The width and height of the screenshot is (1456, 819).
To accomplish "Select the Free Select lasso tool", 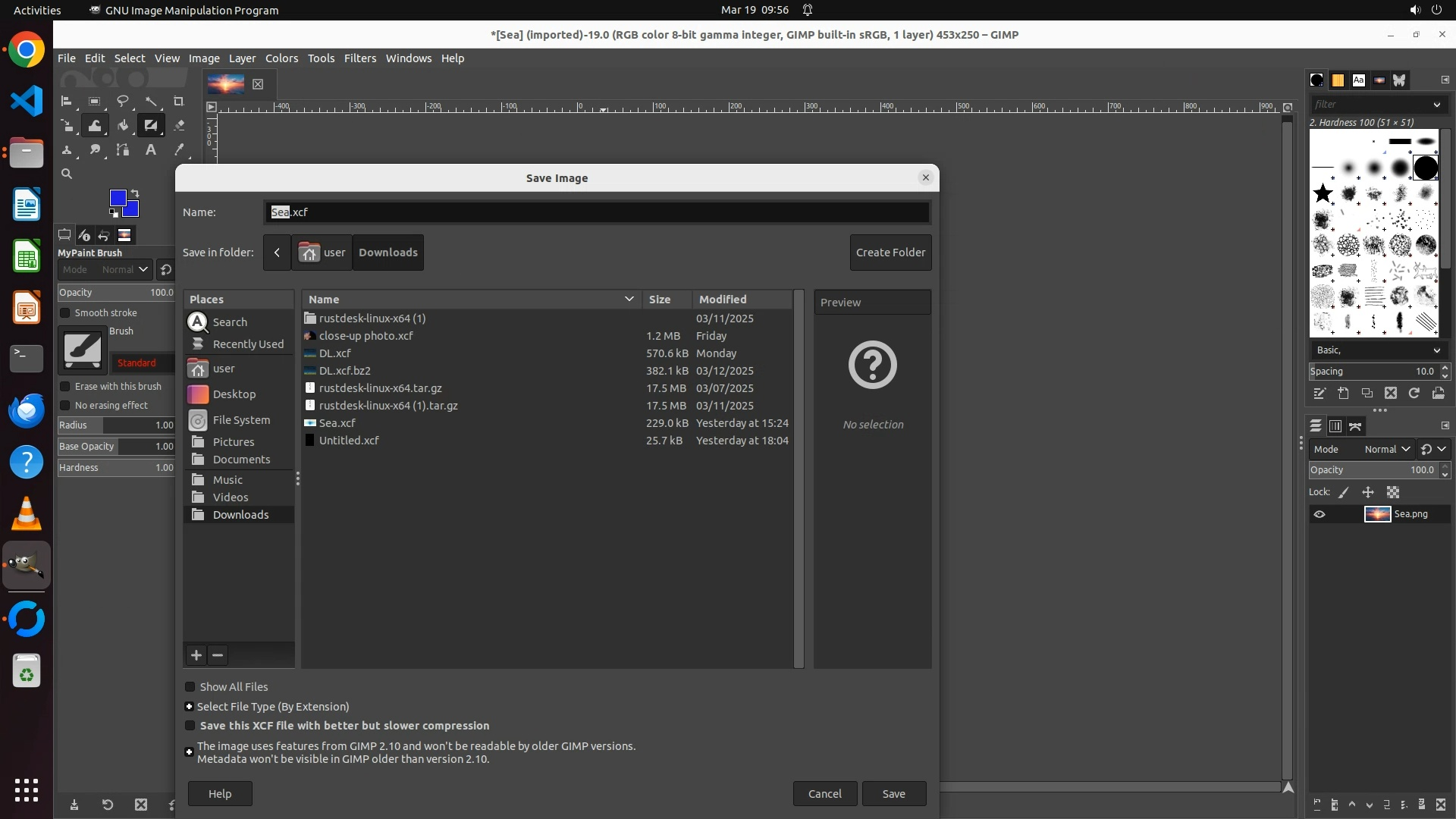I will coord(123,101).
